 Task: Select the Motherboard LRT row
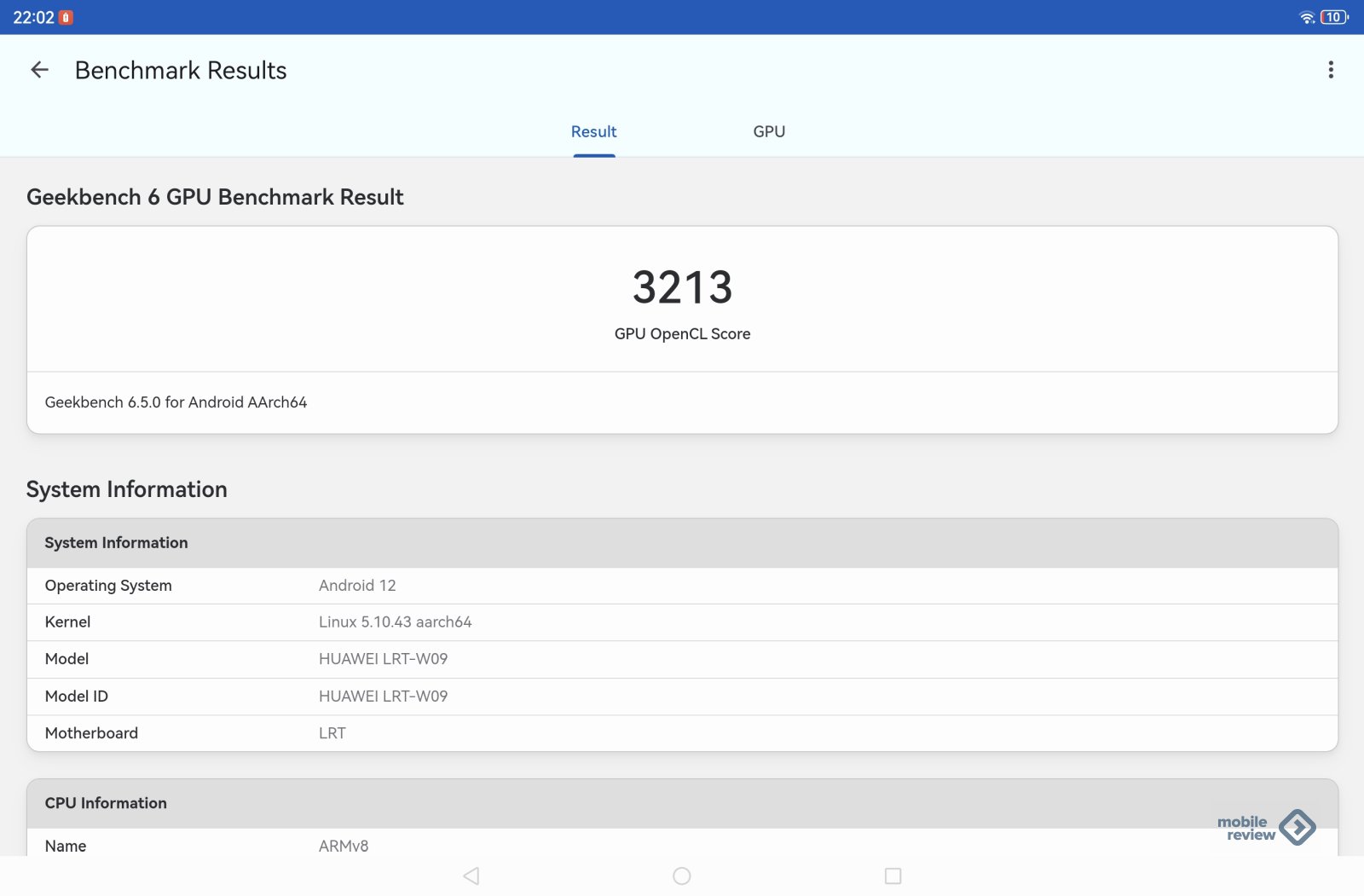point(682,733)
